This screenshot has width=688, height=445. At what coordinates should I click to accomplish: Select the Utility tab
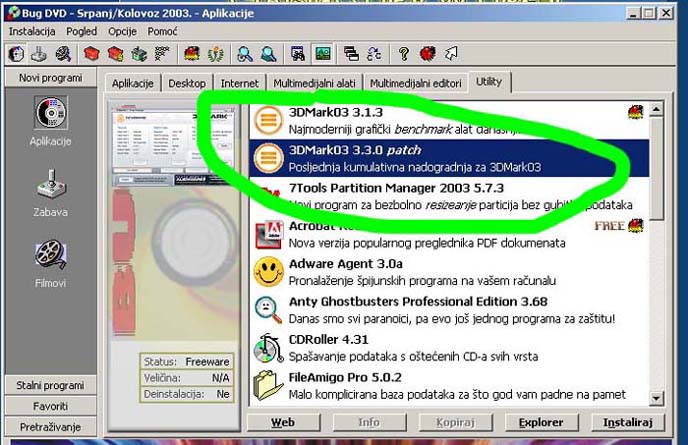[489, 82]
